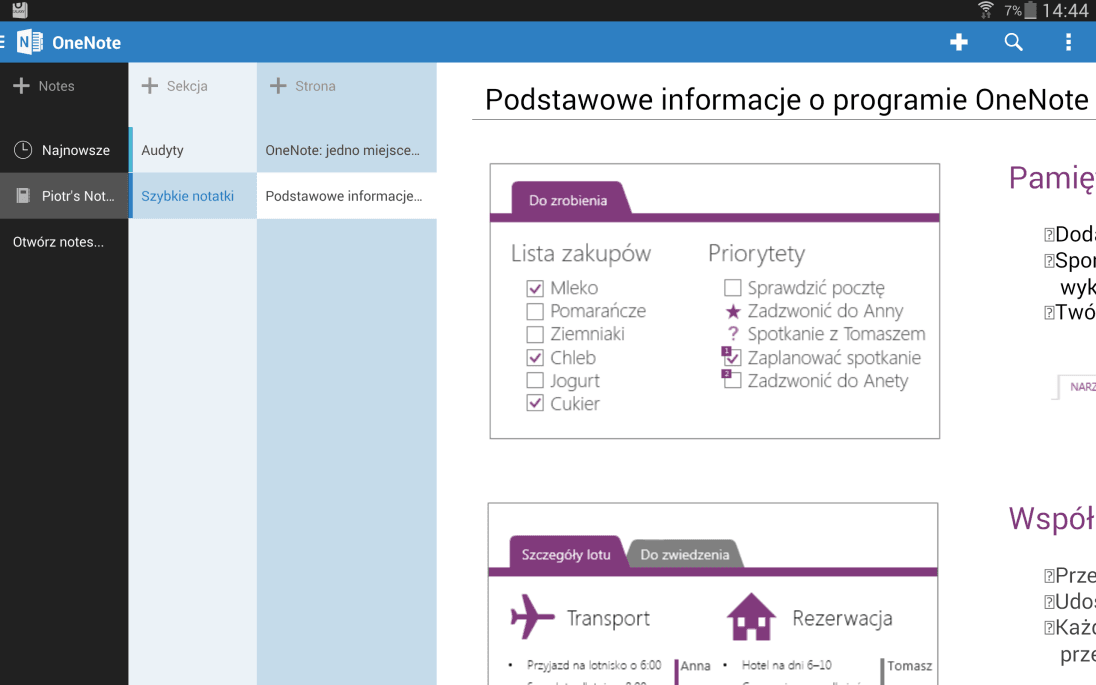Viewport: 1096px width, 685px height.
Task: Open the OneNote: jedno miejsce page
Action: point(347,150)
